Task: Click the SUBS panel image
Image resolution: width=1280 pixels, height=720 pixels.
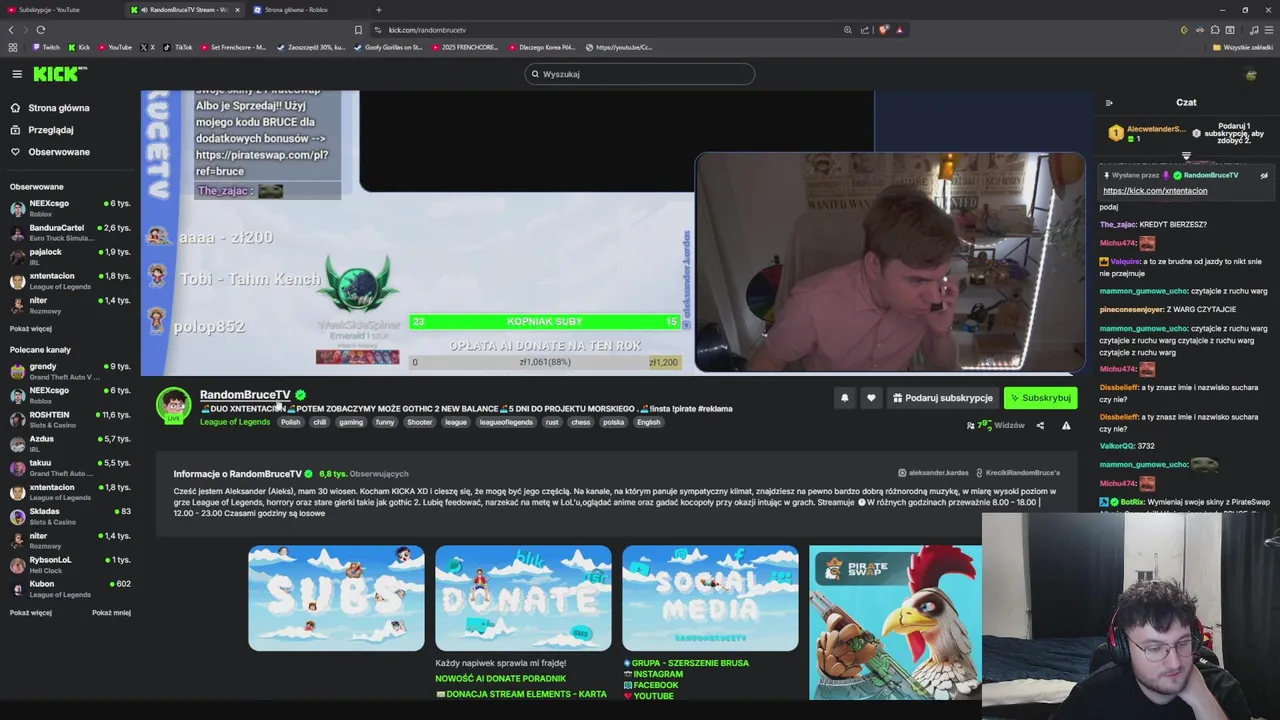Action: click(x=336, y=598)
